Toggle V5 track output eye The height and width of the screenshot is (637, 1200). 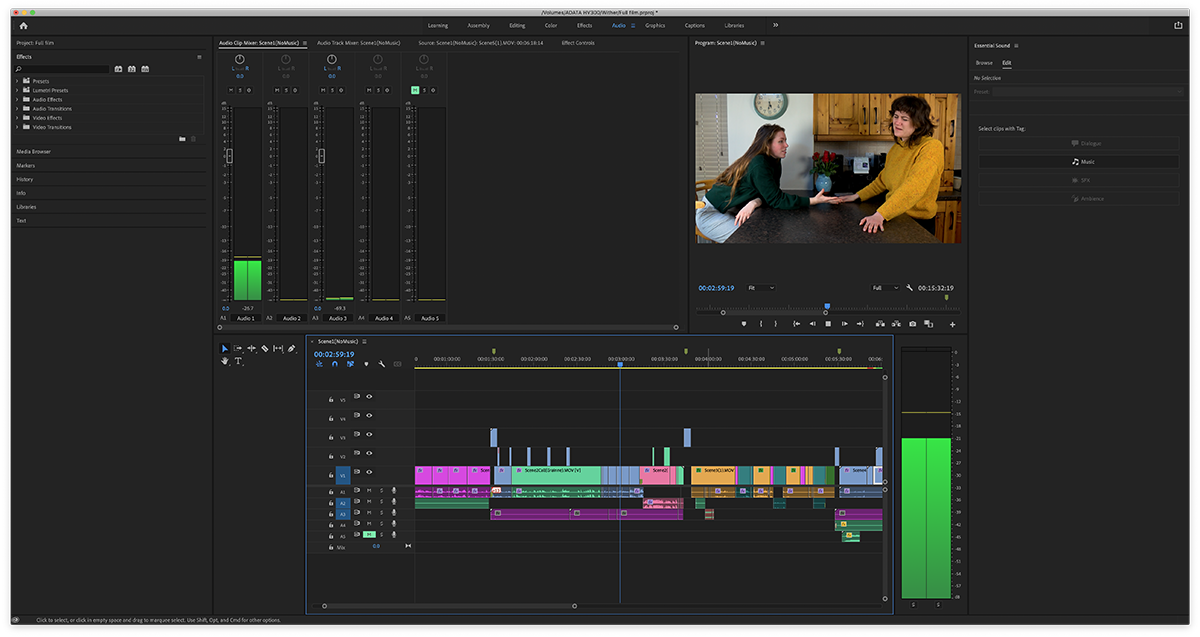[x=369, y=396]
